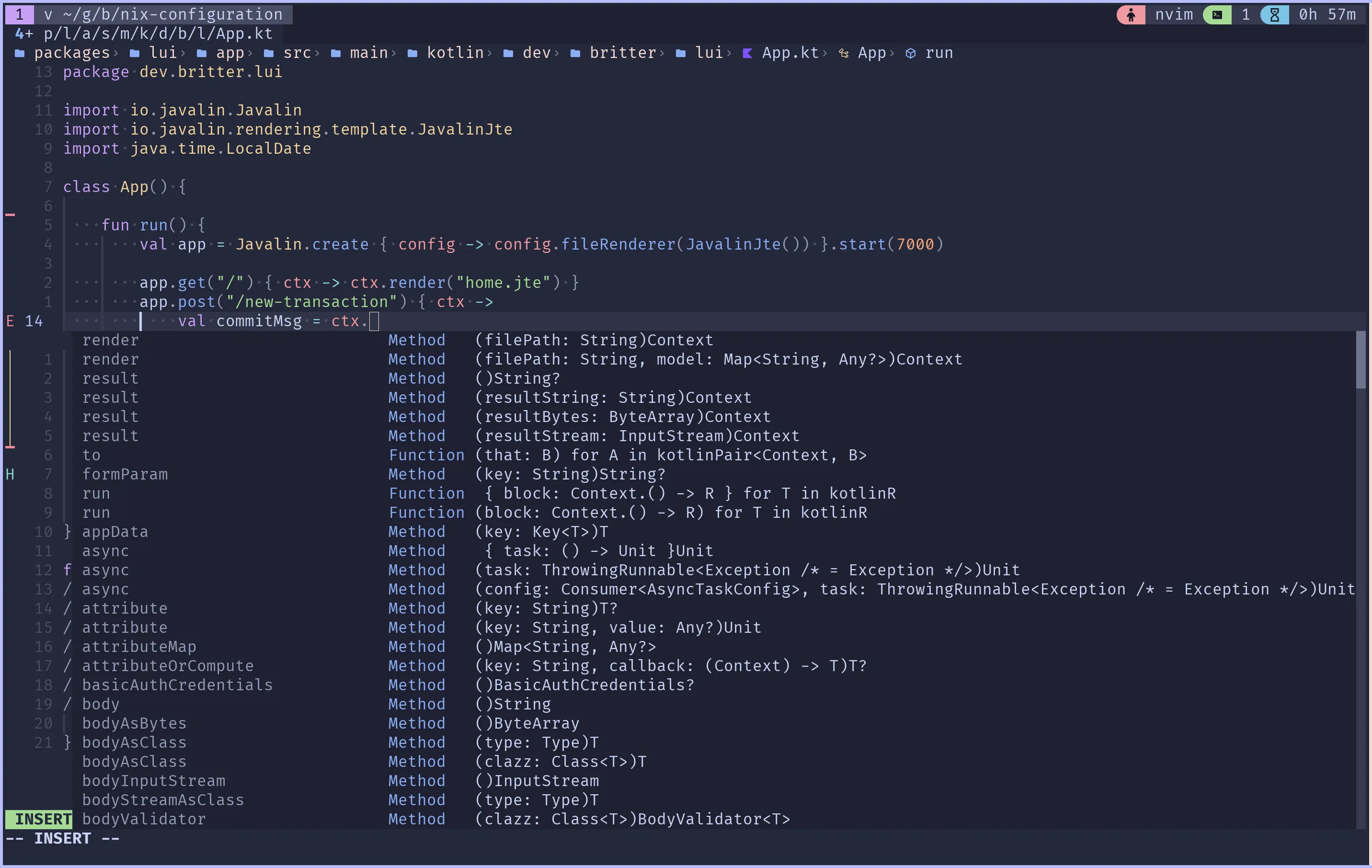Click the packages folder icon in the breadcrumb
Screen dimensions: 1372x868
pyautogui.click(x=21, y=52)
